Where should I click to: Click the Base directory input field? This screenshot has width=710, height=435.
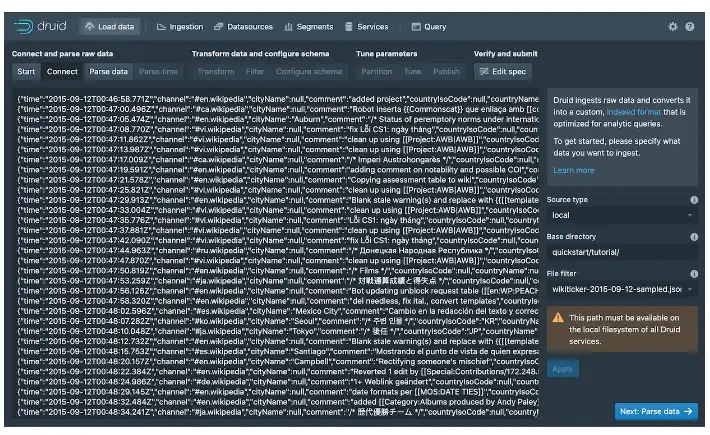pyautogui.click(x=622, y=252)
